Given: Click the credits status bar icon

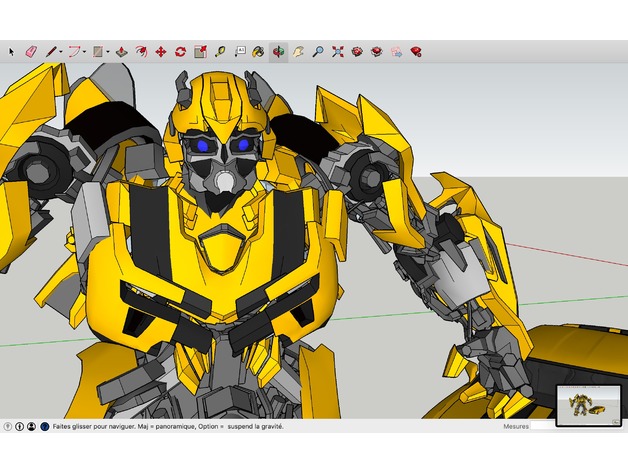Looking at the screenshot, I should coord(20,427).
